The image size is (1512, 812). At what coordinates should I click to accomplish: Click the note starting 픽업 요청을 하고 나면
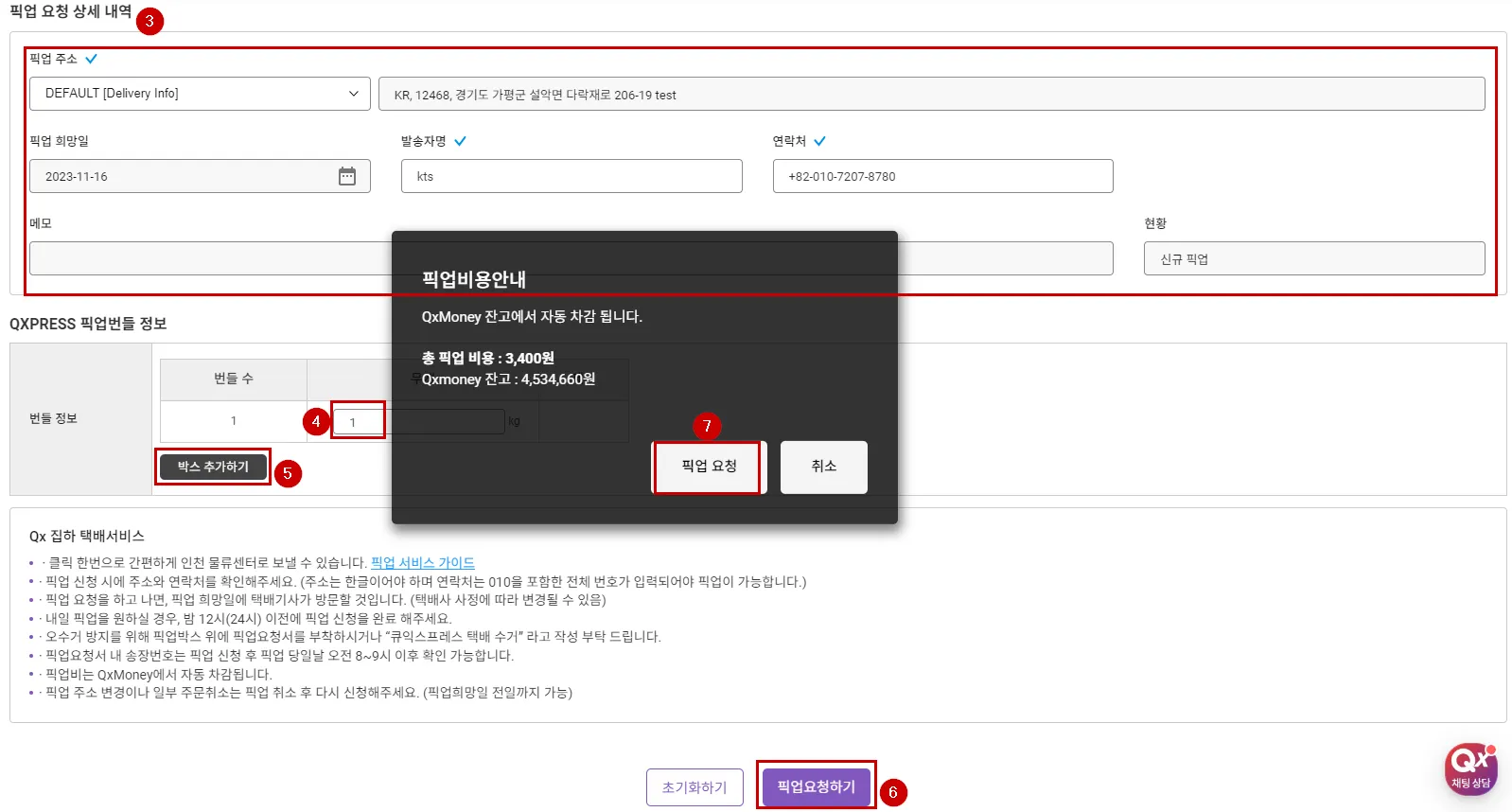325,600
